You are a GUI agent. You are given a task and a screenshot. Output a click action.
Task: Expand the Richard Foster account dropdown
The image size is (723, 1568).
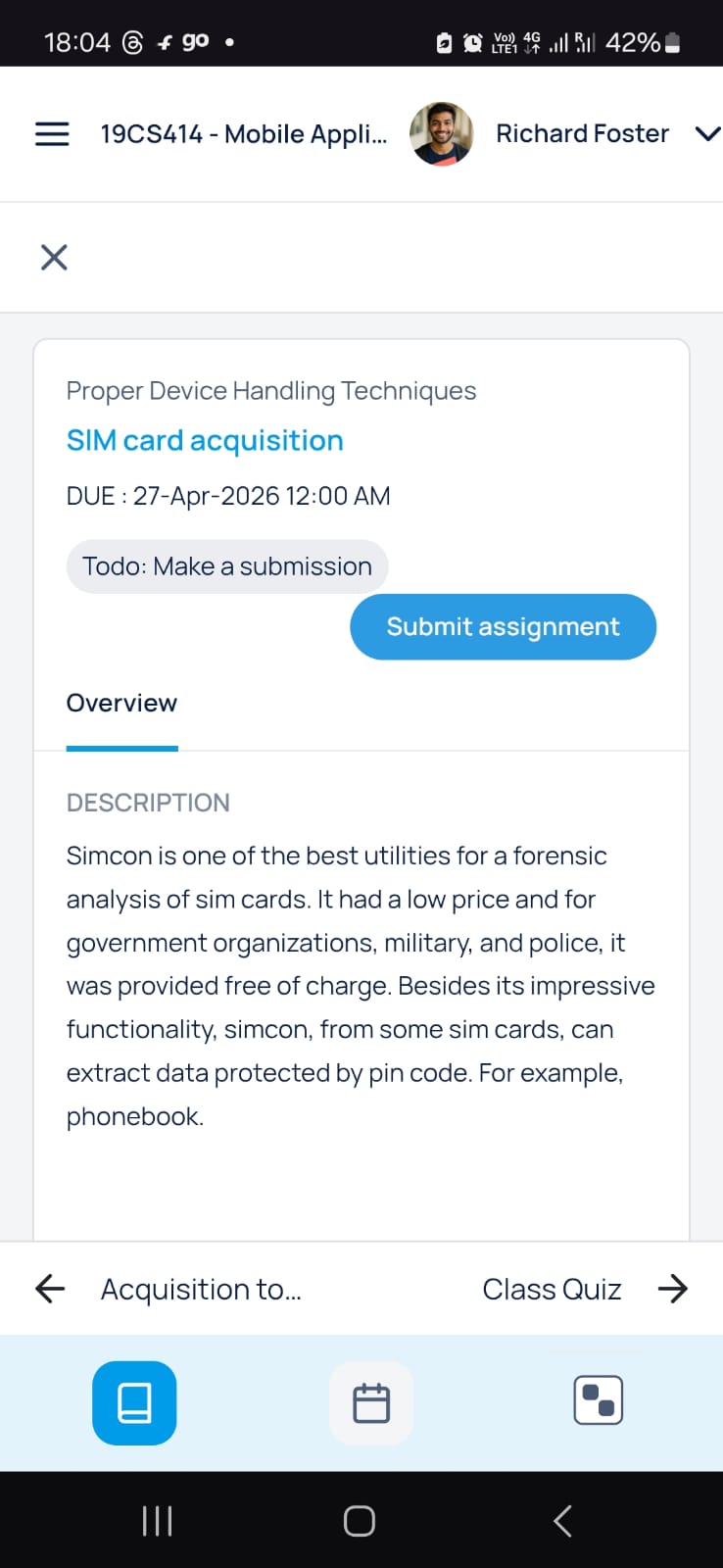[x=705, y=133]
